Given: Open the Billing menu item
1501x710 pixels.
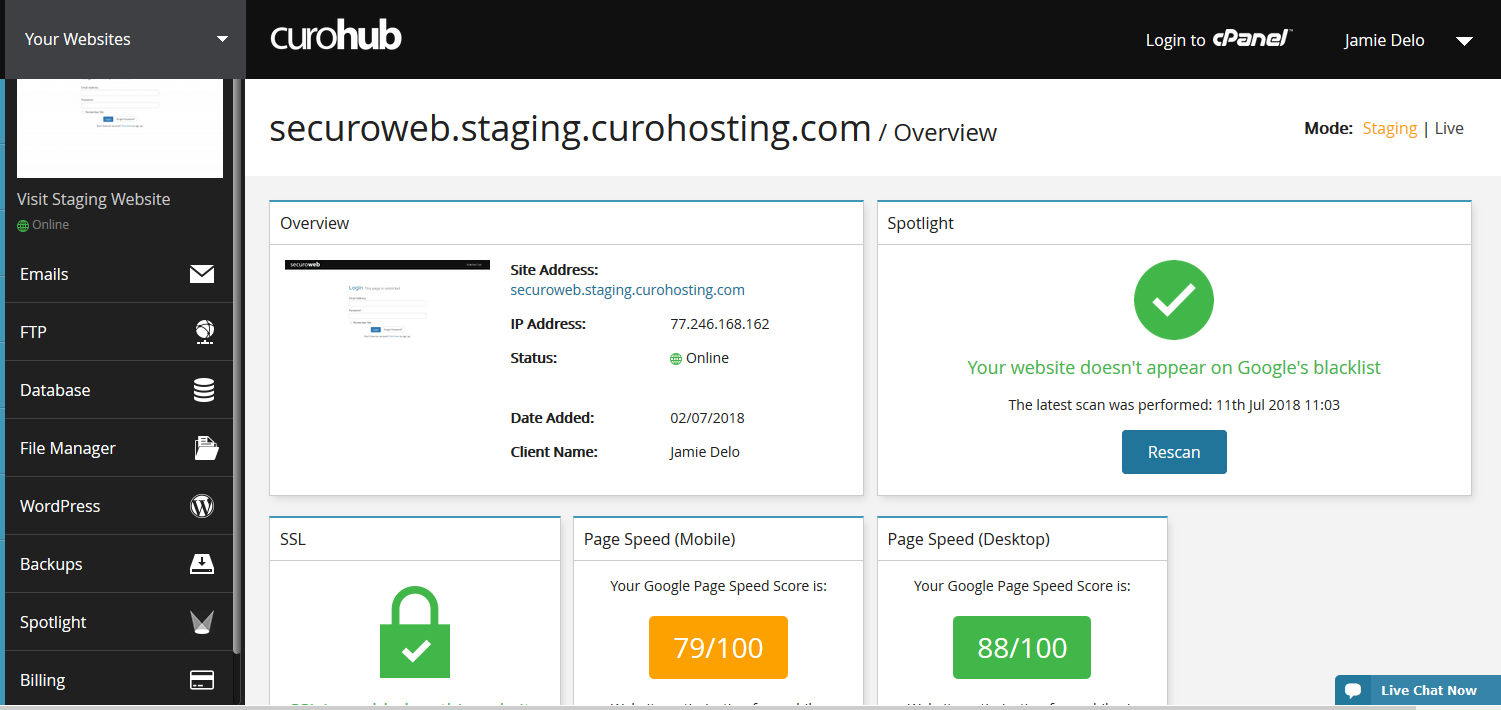Looking at the screenshot, I should pyautogui.click(x=119, y=680).
